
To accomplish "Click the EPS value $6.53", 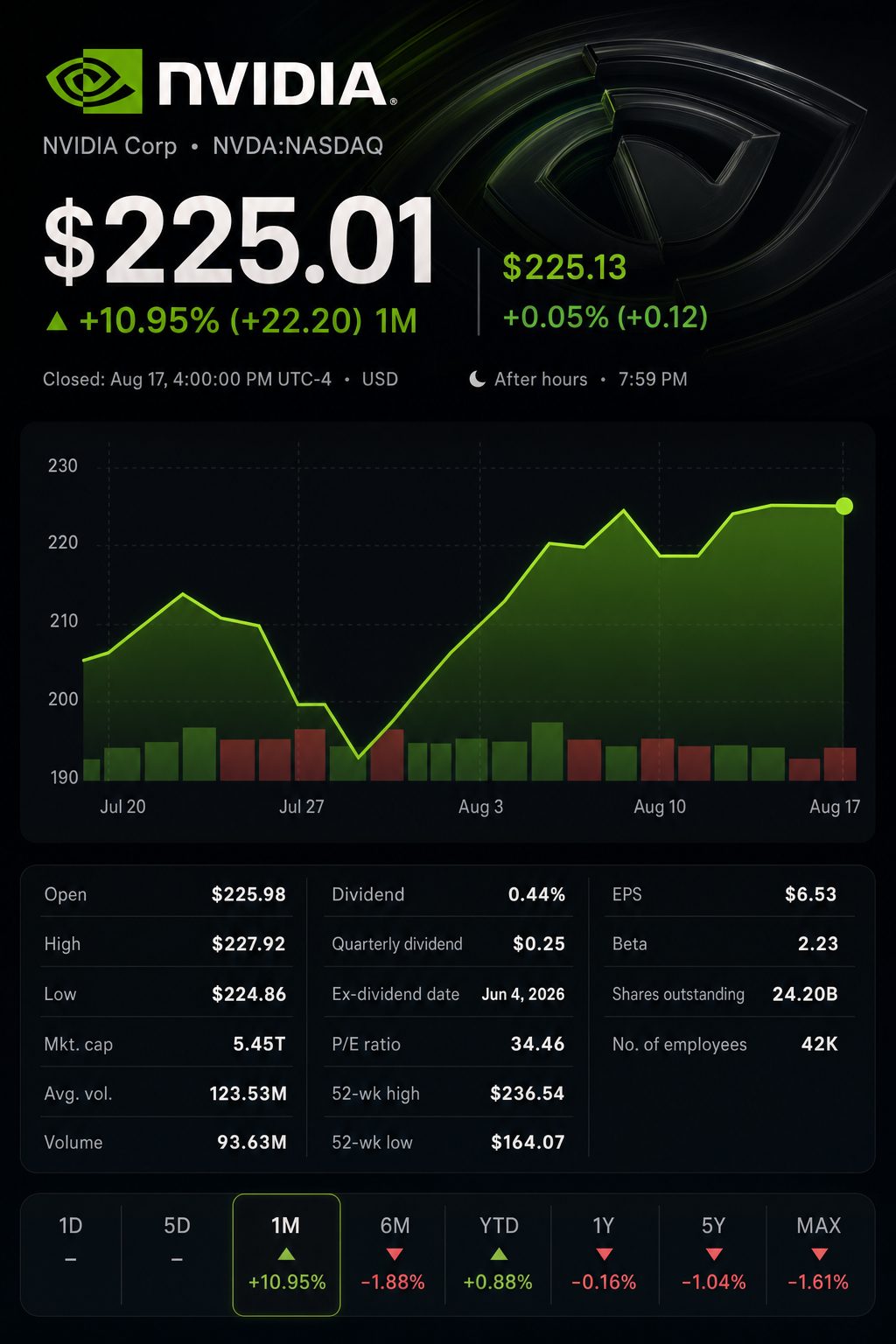I will click(x=810, y=894).
